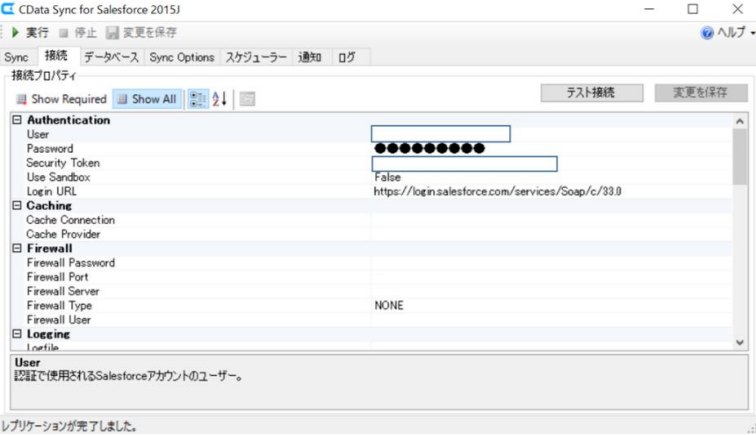Click the Security Token input field
Image resolution: width=756 pixels, height=435 pixels.
[464, 163]
